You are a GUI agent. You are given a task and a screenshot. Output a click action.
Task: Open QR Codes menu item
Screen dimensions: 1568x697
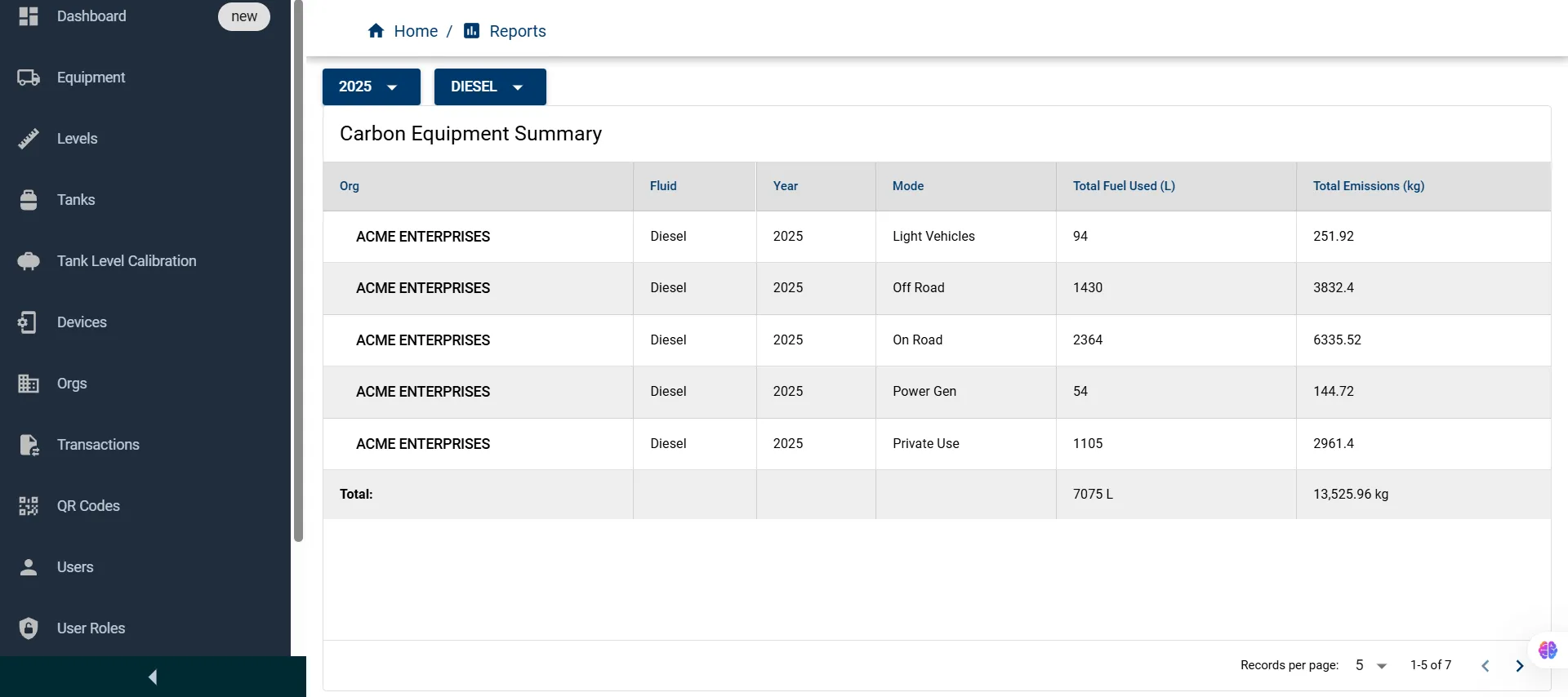pos(88,506)
